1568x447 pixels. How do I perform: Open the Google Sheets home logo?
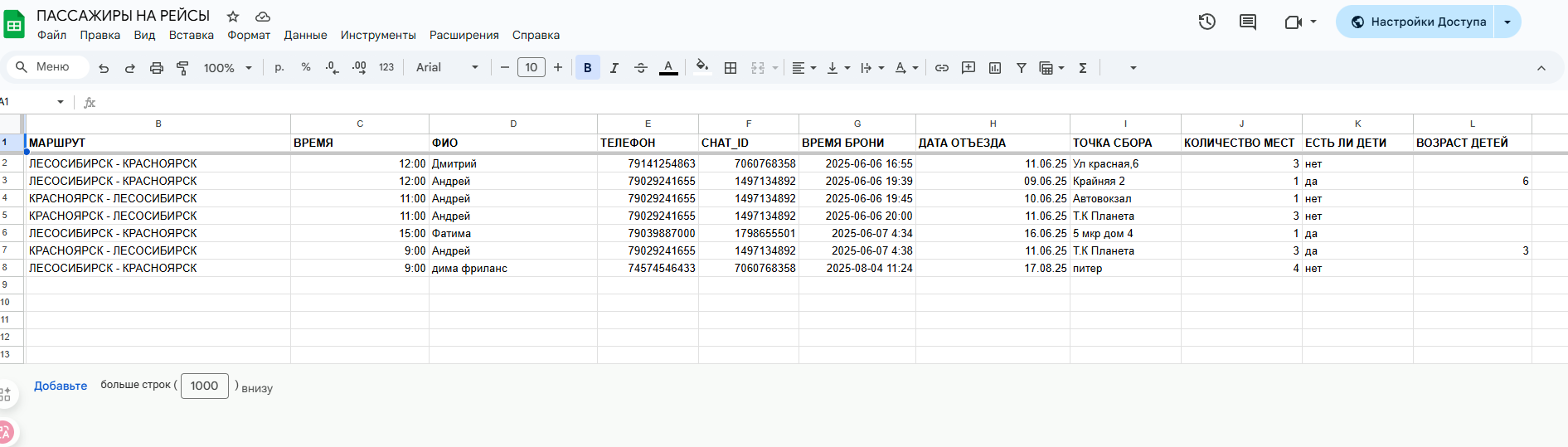(x=14, y=24)
